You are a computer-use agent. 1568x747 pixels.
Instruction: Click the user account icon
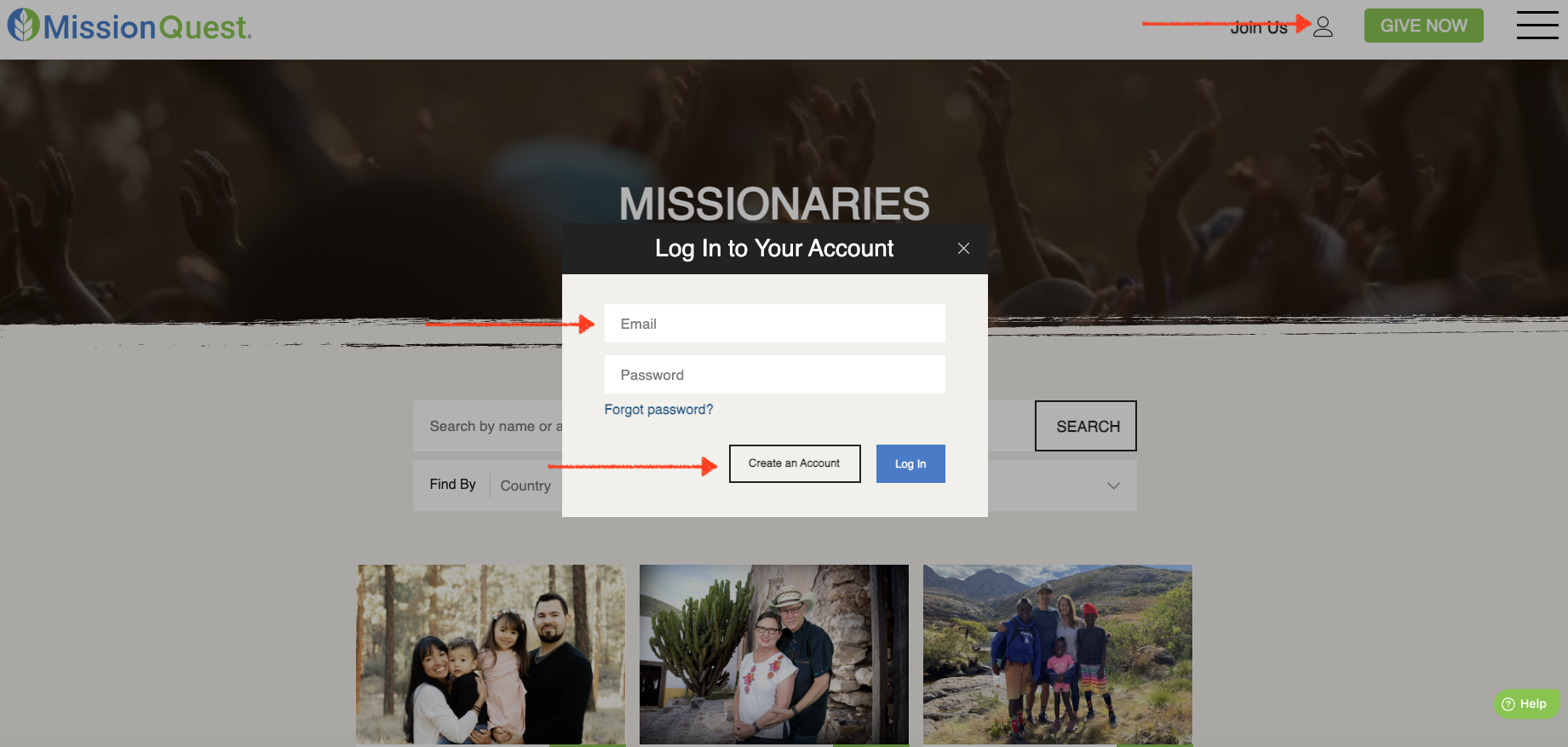(x=1323, y=27)
